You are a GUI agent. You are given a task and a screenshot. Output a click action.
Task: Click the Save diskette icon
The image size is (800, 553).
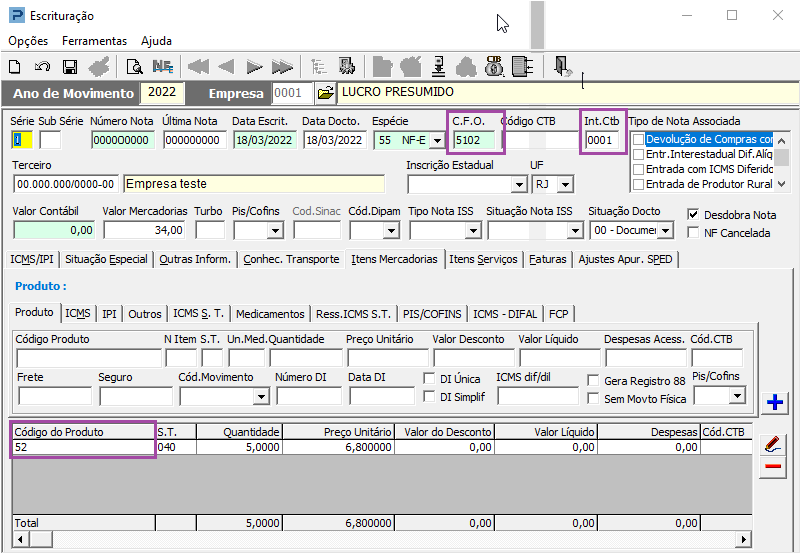70,67
